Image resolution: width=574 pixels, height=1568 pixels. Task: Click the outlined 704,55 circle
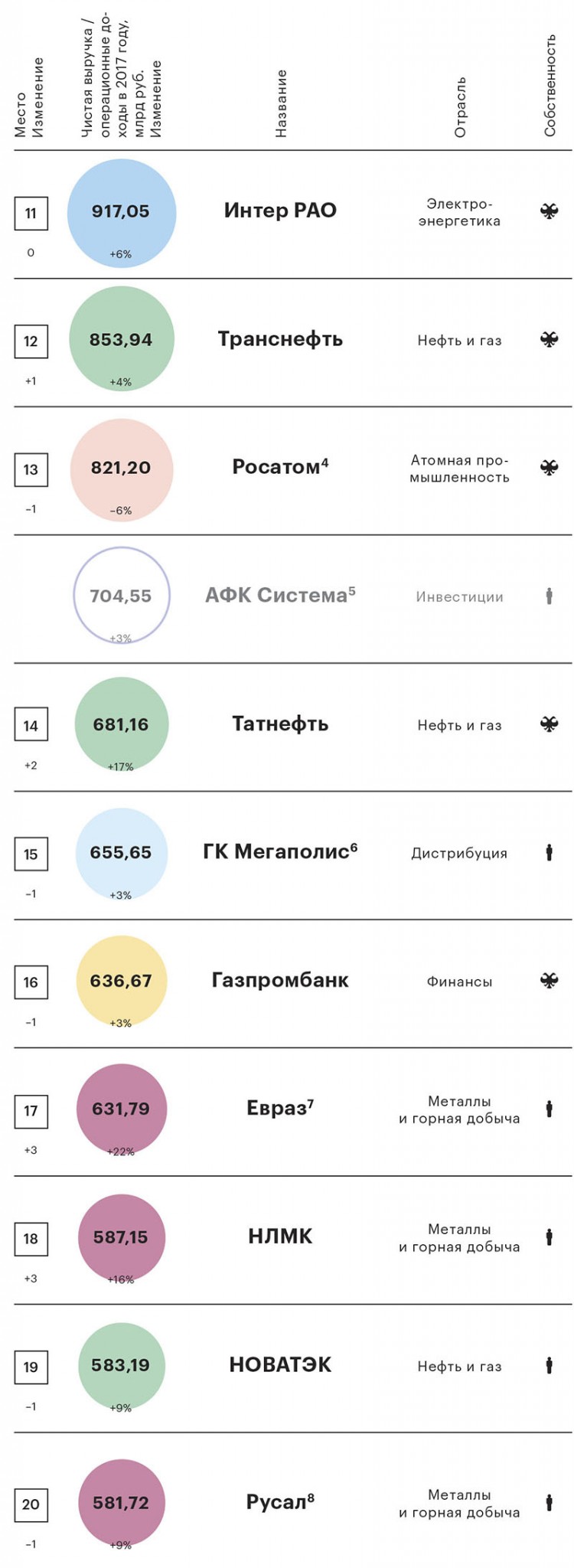click(x=122, y=596)
